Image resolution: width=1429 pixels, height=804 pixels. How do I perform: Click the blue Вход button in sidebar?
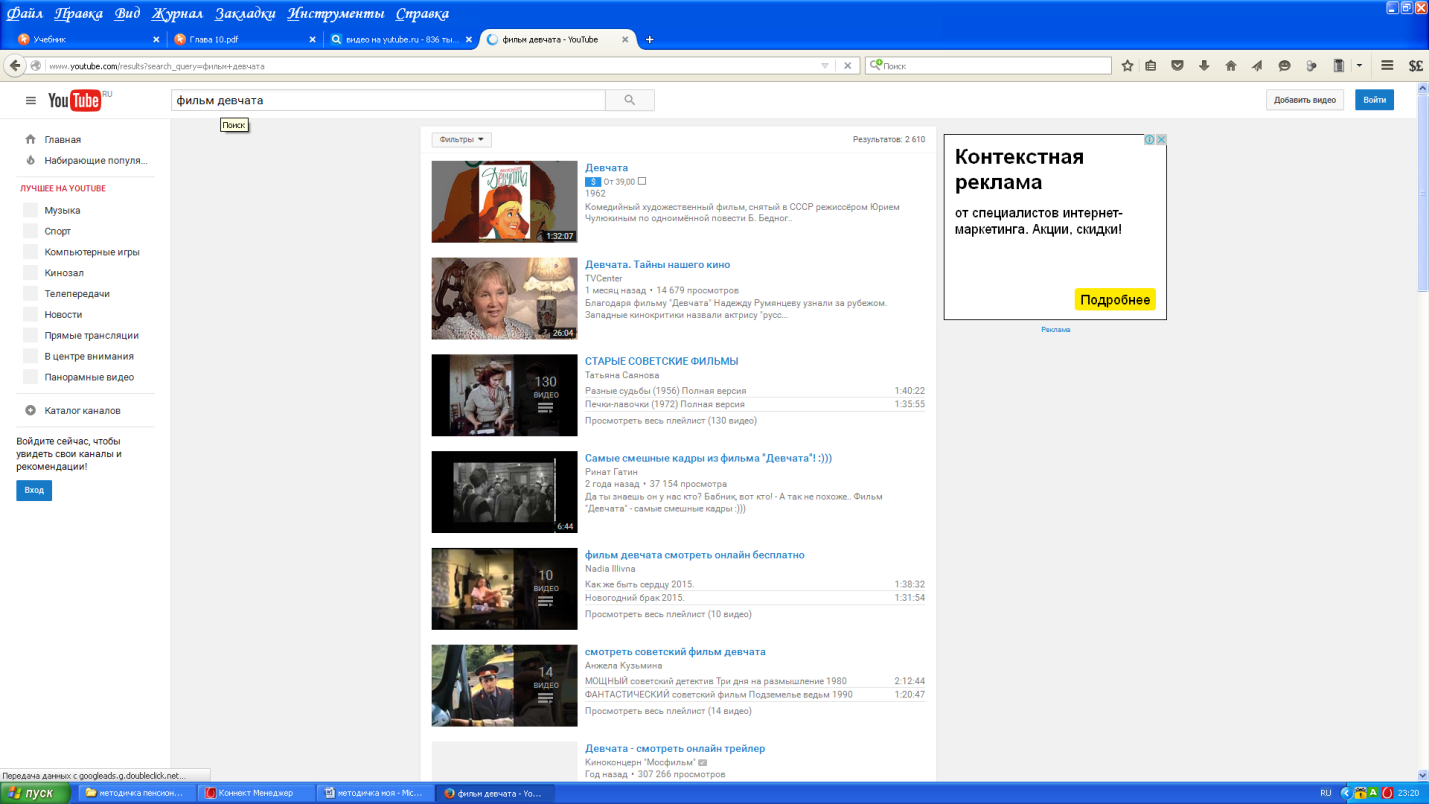tap(34, 490)
